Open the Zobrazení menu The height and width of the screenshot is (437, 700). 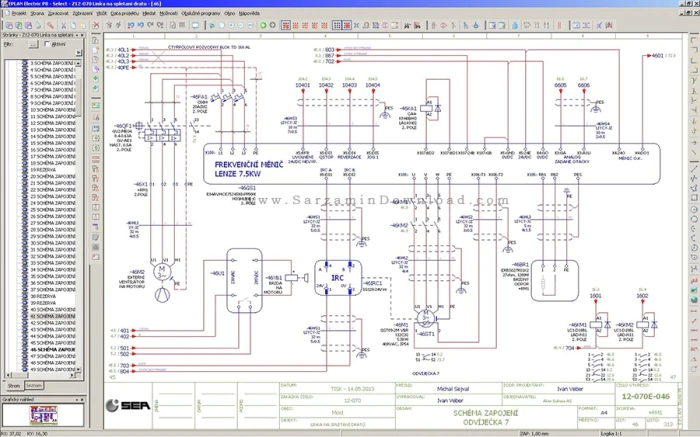pyautogui.click(x=82, y=13)
